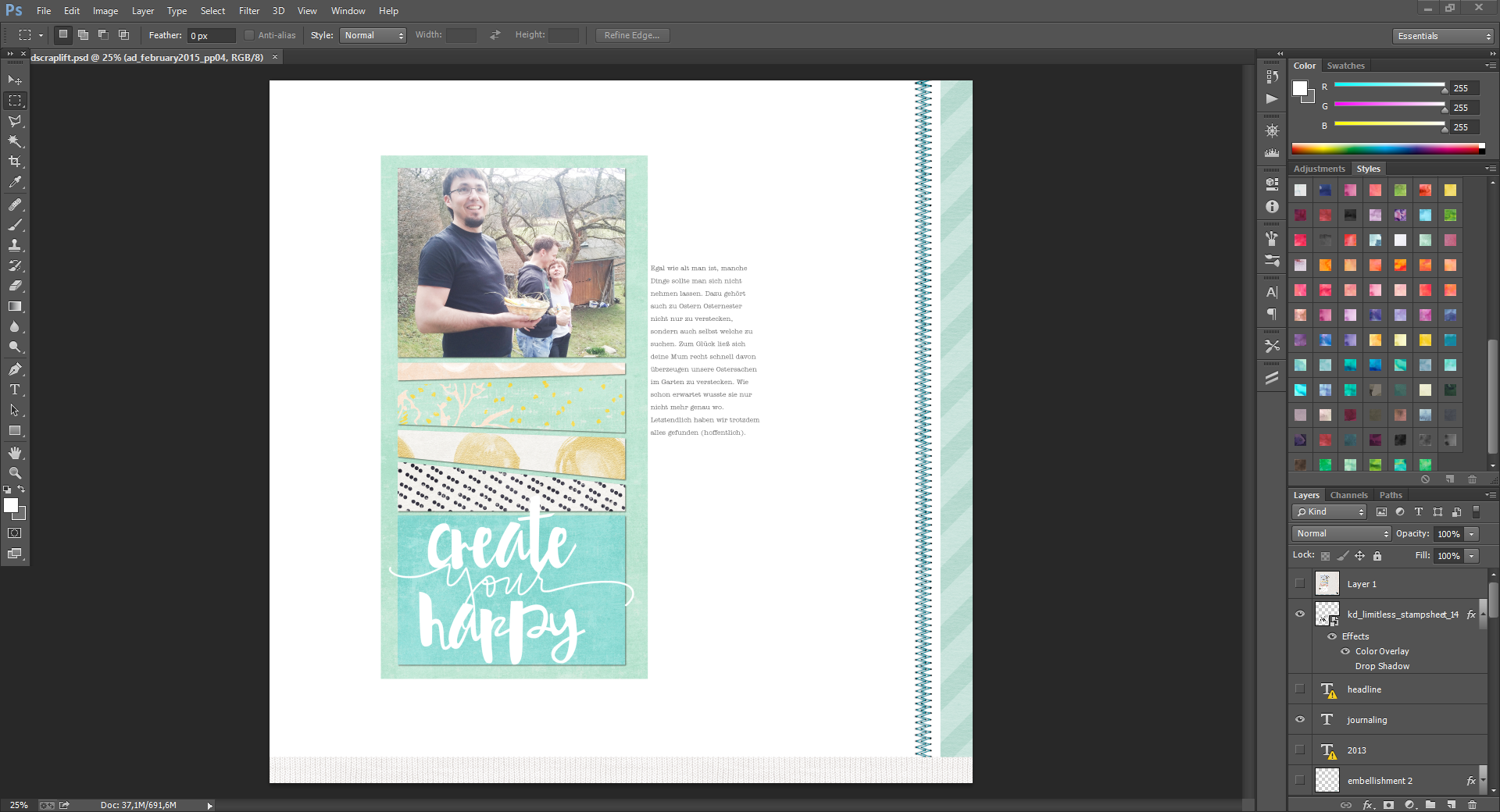
Task: Click the zoom percentage field
Action: pos(19,805)
